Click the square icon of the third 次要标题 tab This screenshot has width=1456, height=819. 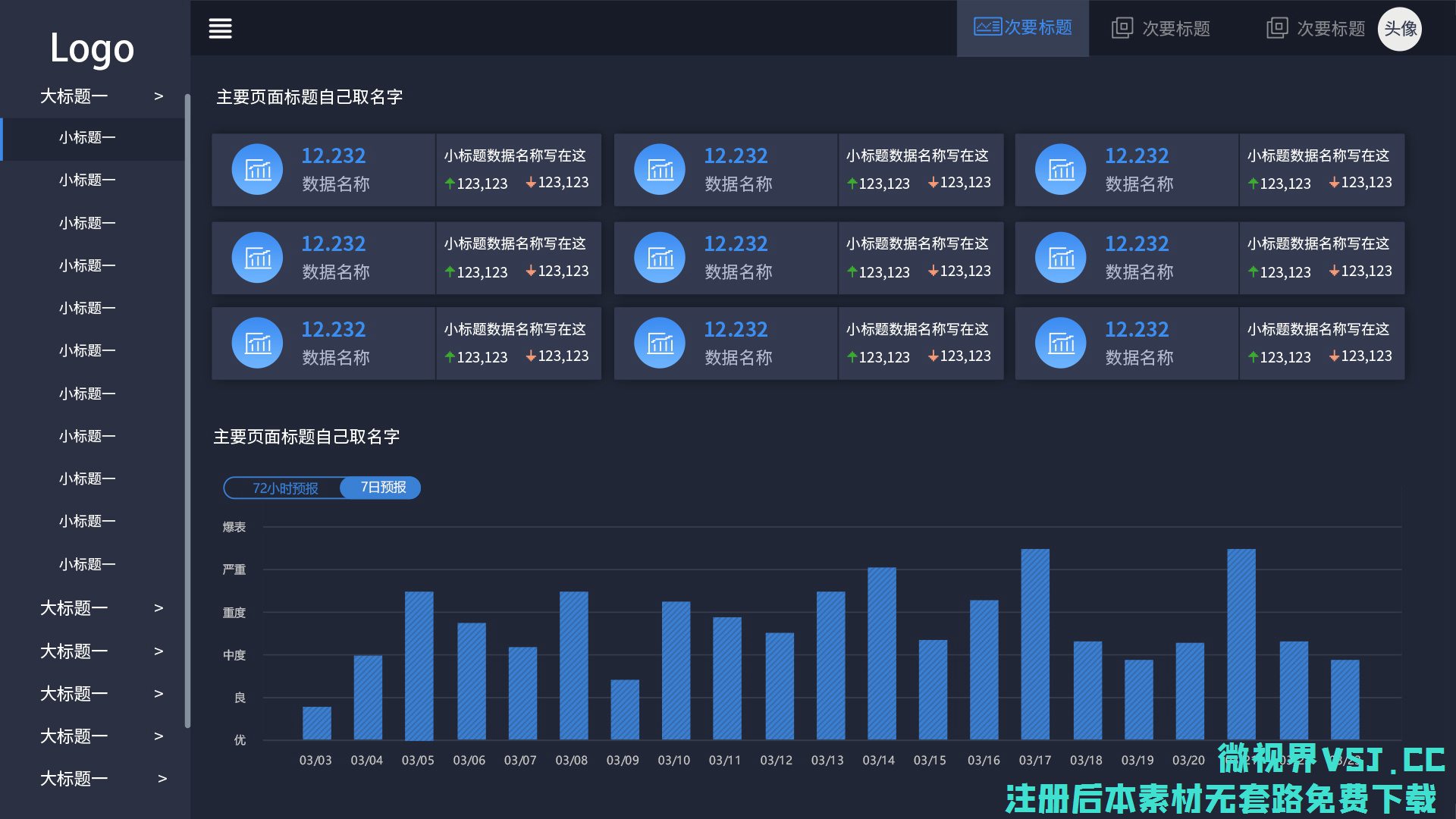(x=1277, y=28)
